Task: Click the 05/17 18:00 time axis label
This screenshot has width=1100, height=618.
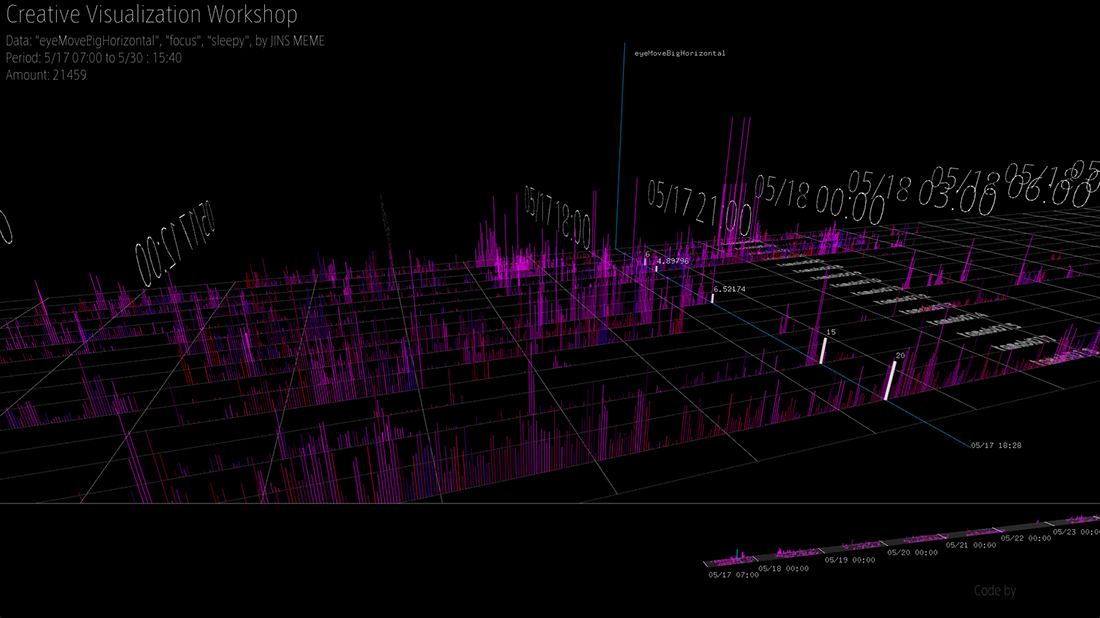Action: tap(558, 217)
